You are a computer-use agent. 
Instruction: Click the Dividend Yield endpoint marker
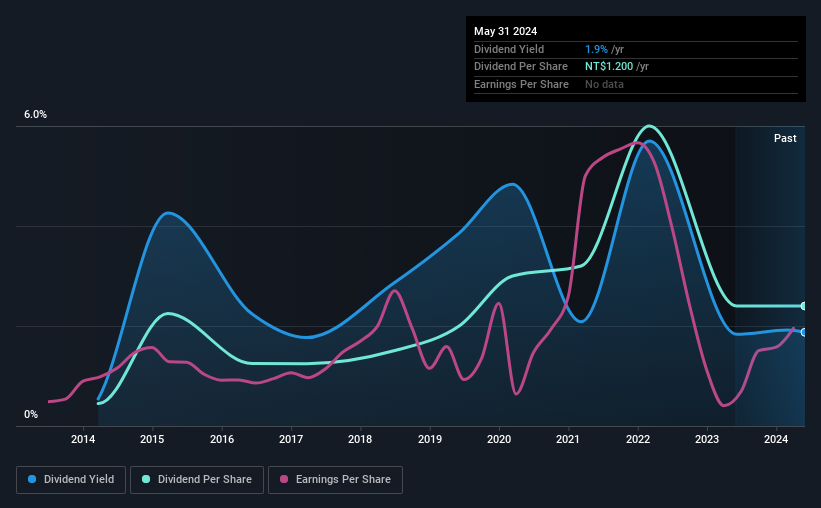coord(803,332)
